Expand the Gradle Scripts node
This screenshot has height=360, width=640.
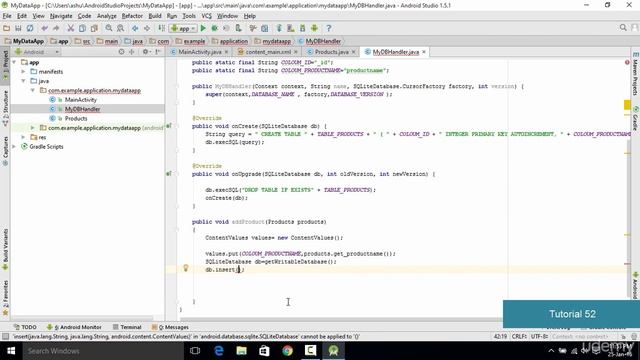14,147
